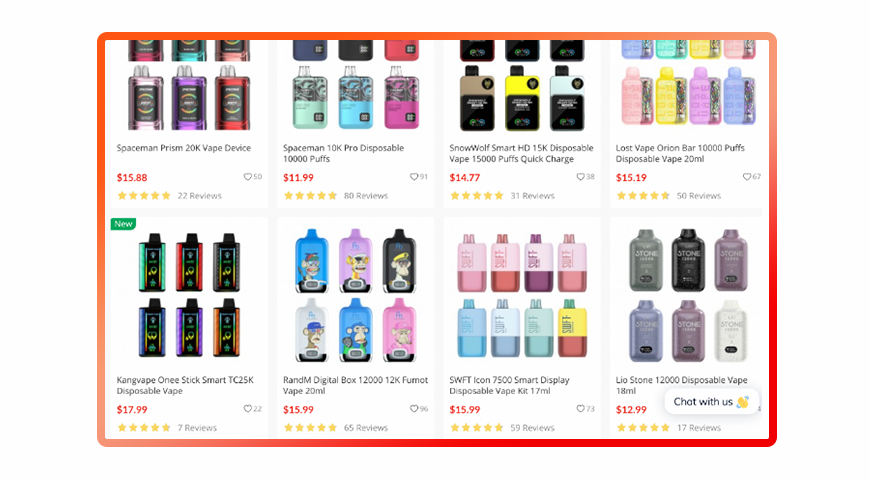Open the 31 Reviews for SnowWolf

(532, 196)
